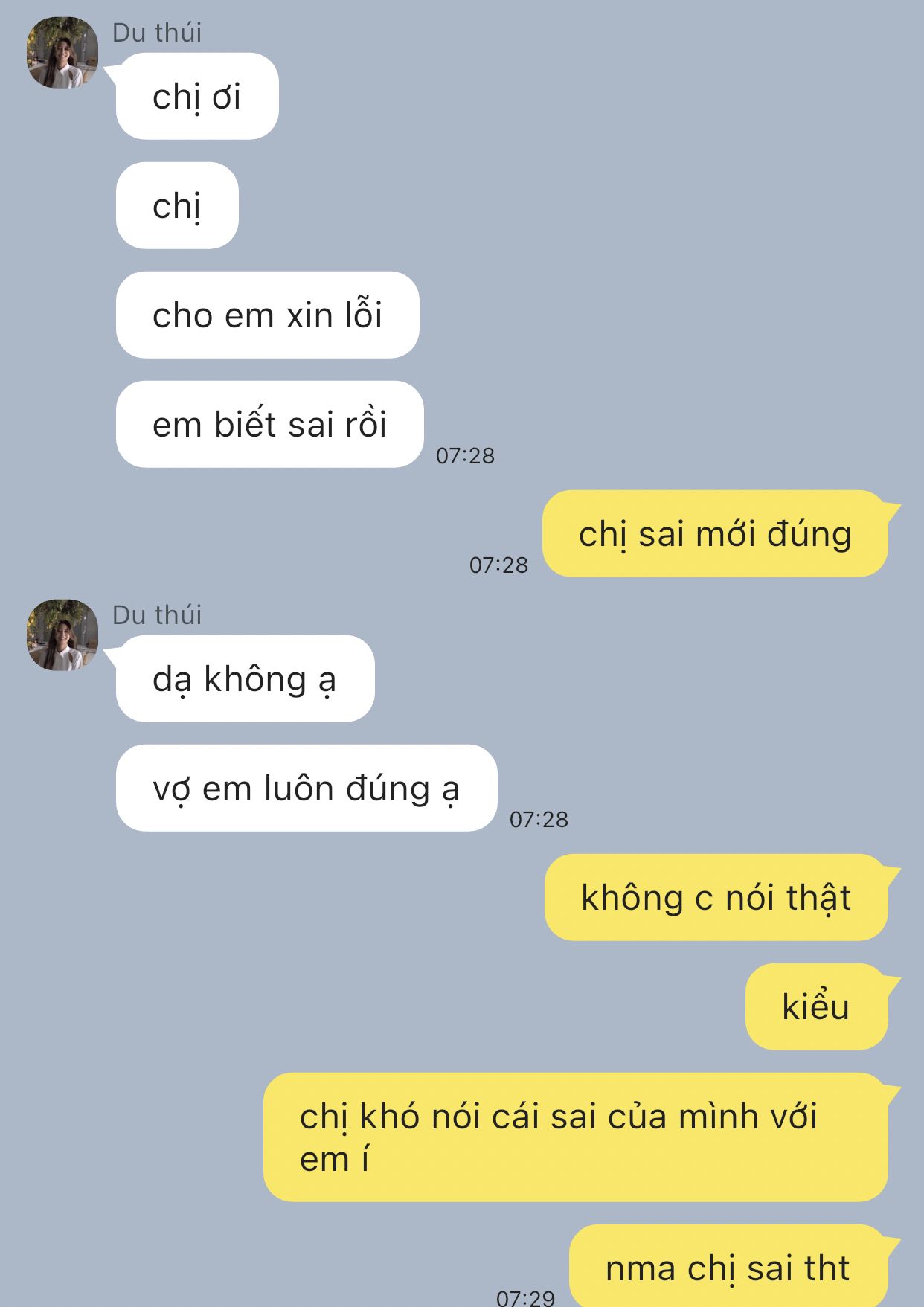Open the top "Du thúi" sender name
924x1307 pixels.
coord(157,33)
